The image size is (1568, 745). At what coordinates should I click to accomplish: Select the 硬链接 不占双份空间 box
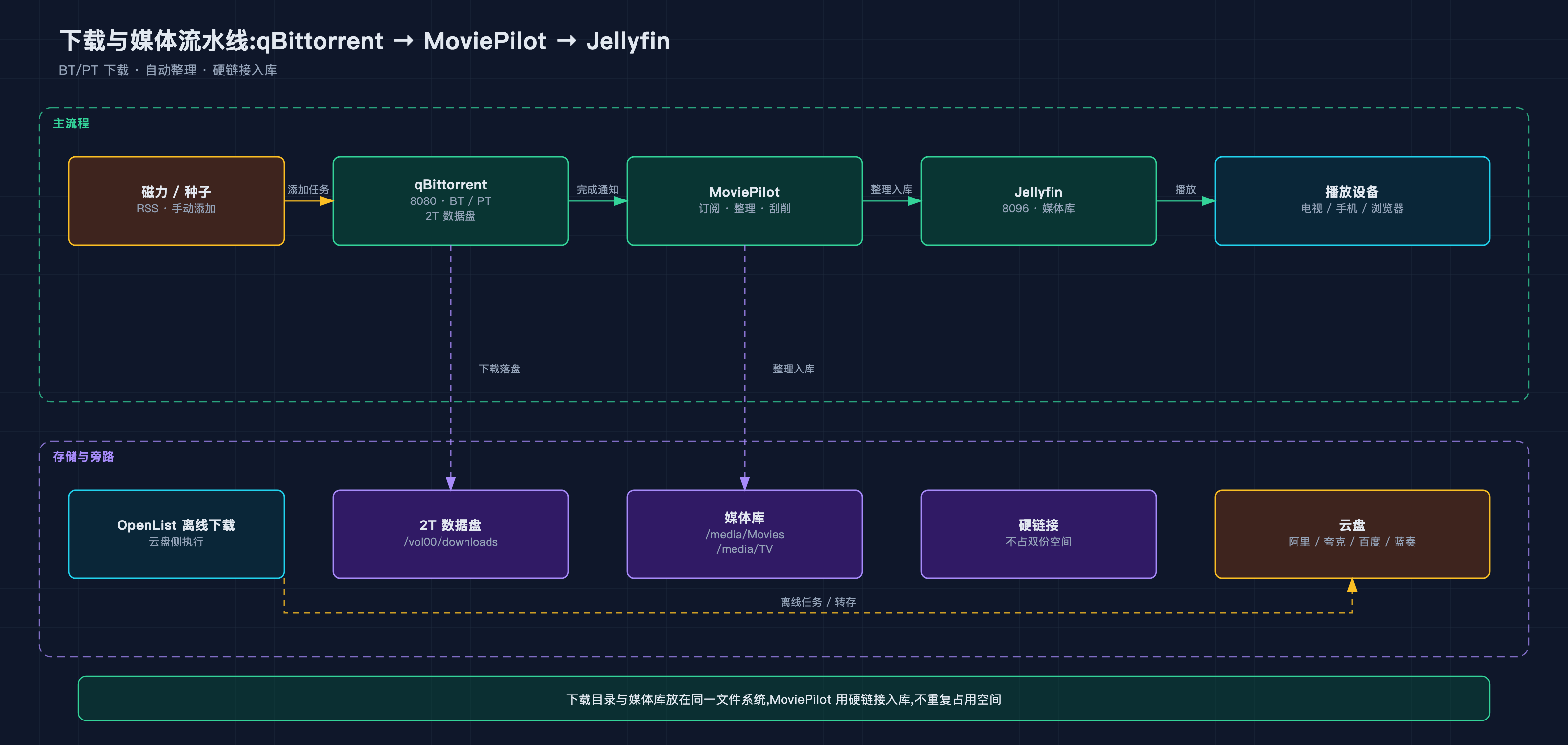point(1038,534)
